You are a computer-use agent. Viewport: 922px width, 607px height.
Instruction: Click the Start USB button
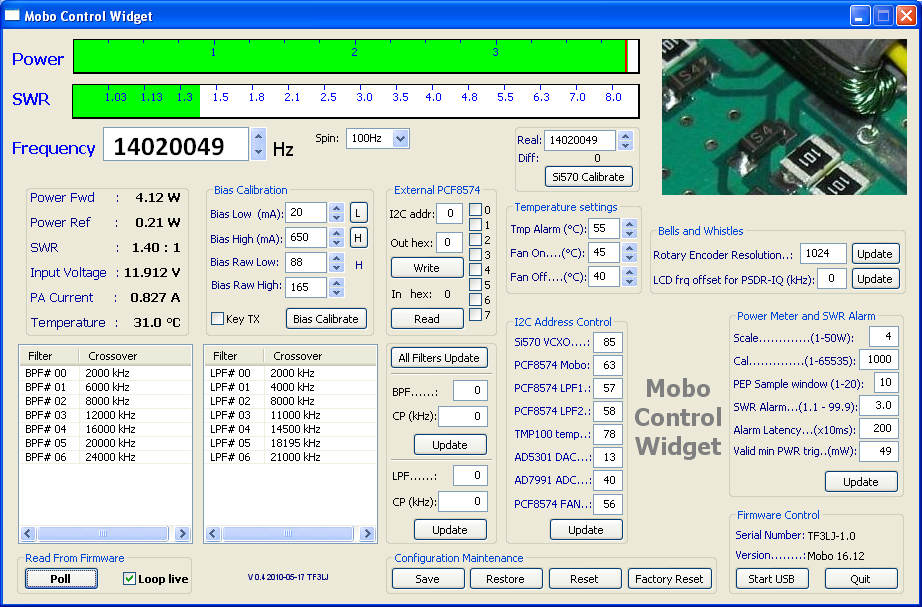(771, 579)
